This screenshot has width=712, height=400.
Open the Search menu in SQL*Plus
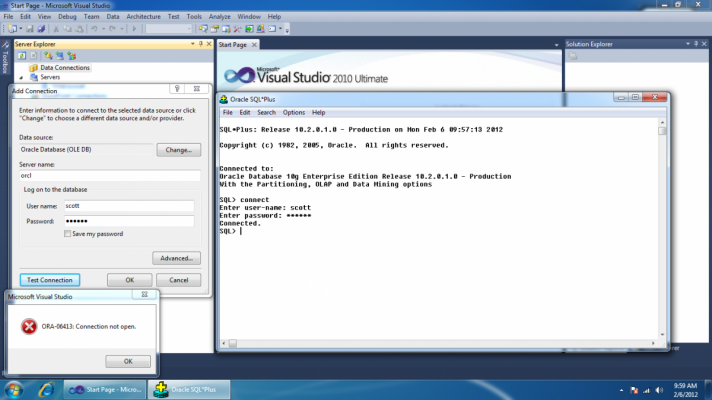point(266,113)
